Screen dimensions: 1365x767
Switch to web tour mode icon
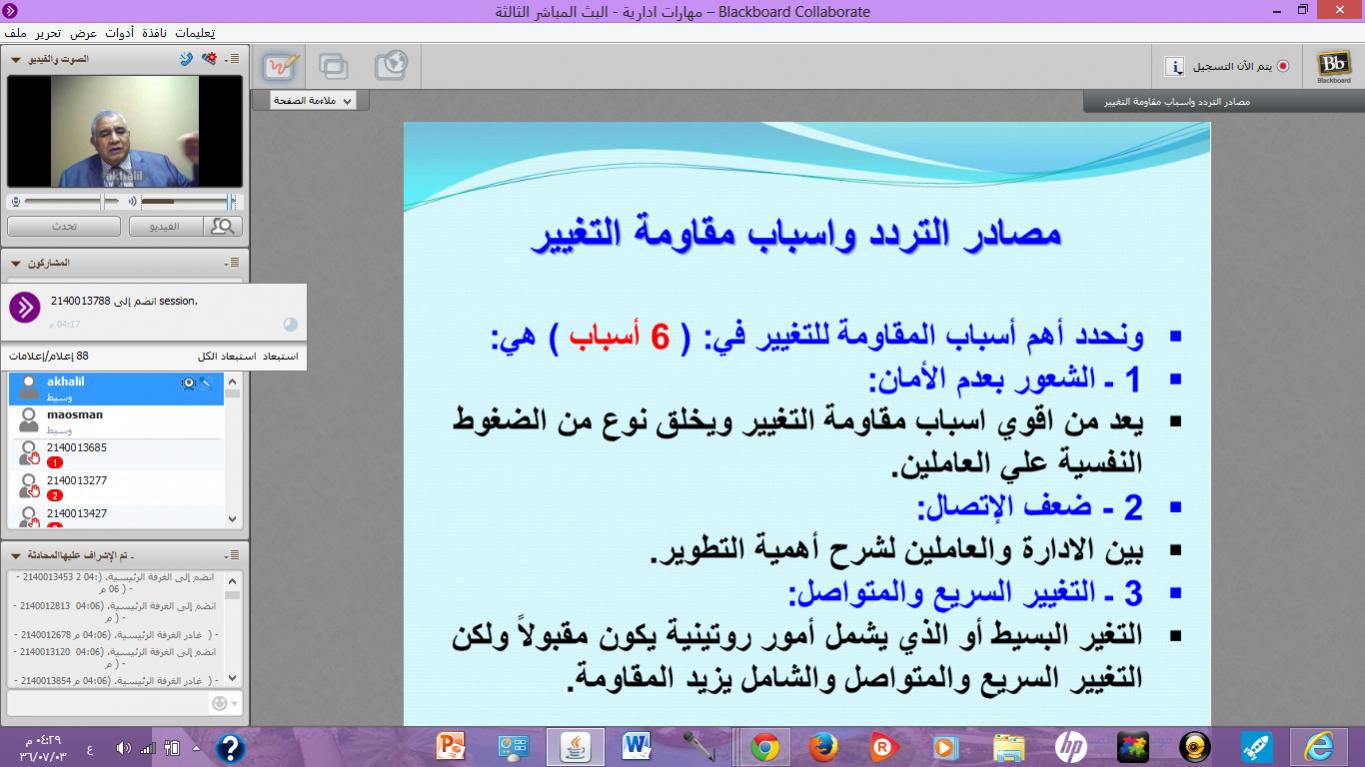pos(391,66)
